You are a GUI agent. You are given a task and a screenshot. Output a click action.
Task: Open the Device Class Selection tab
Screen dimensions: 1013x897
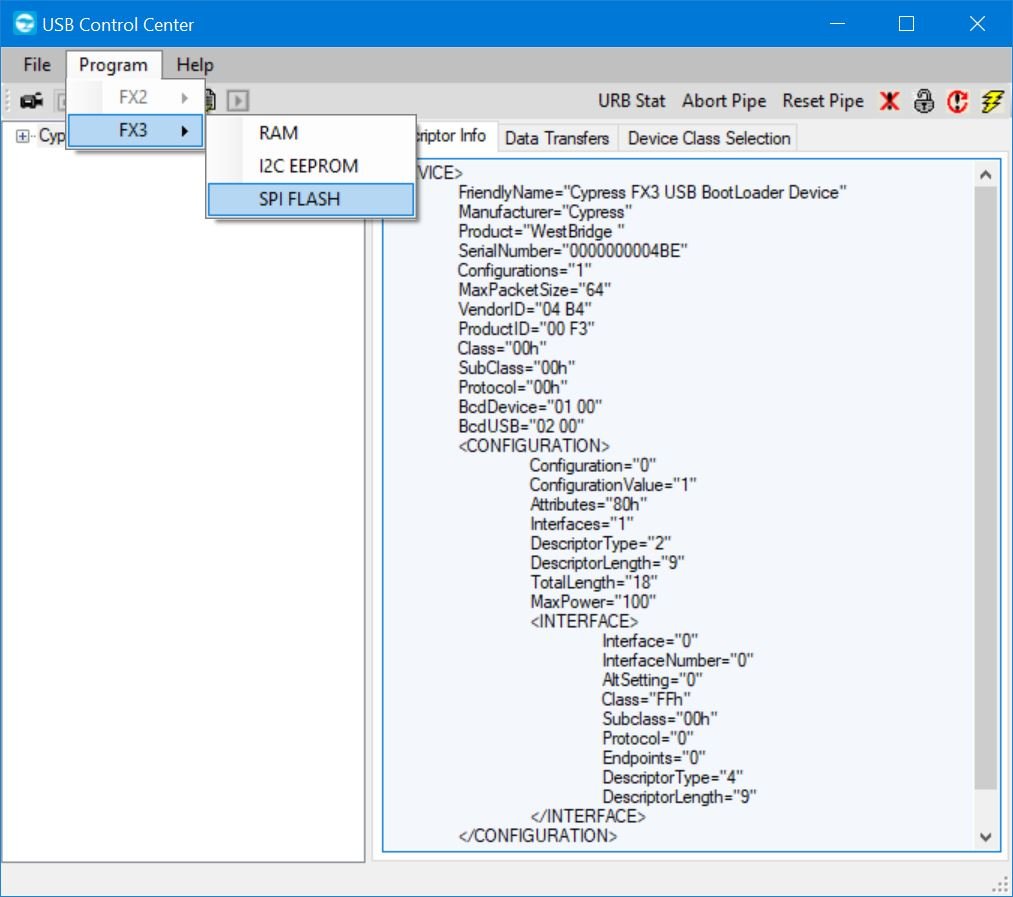[709, 138]
